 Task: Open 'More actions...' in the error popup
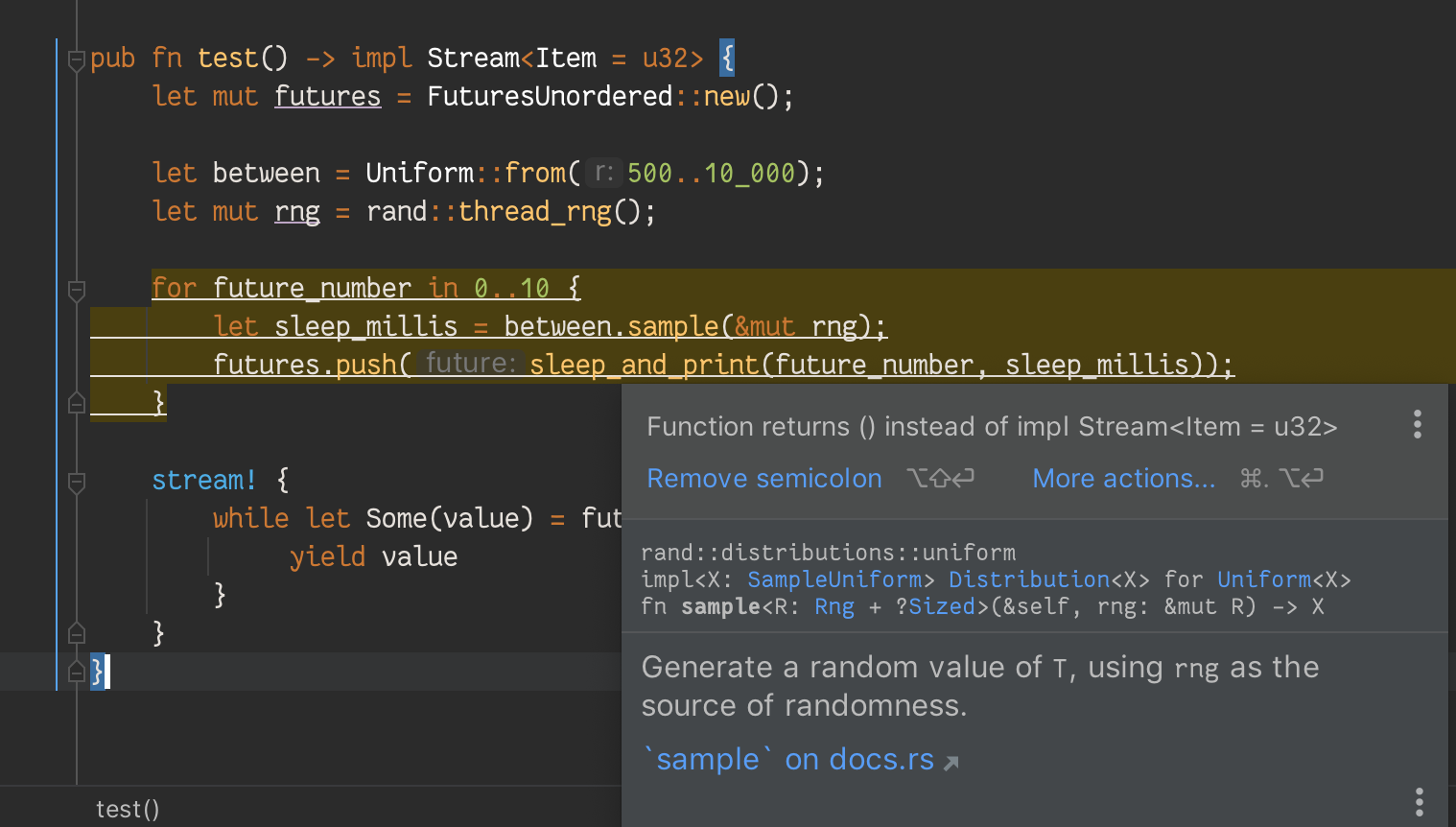(1124, 478)
